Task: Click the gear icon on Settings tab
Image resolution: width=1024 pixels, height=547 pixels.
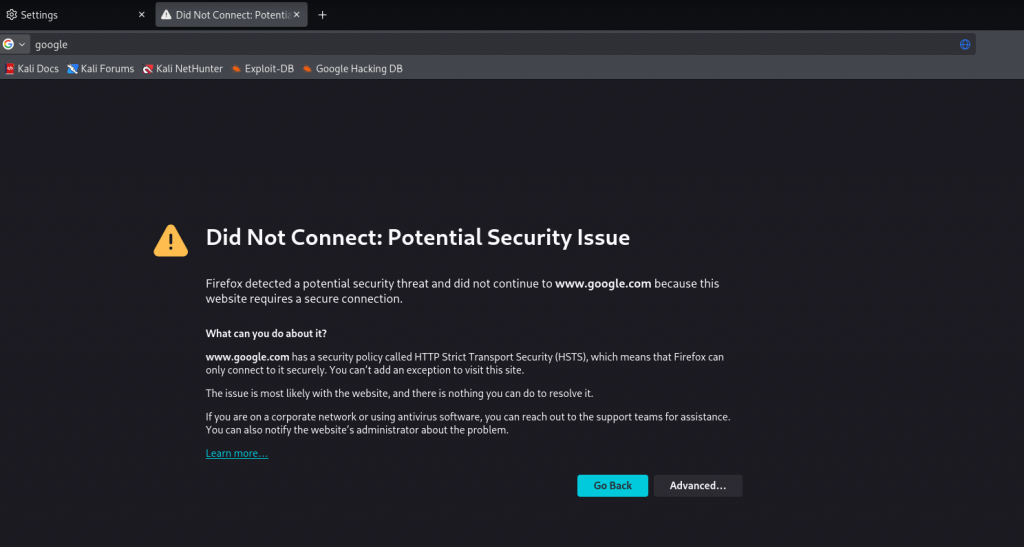Action: click(x=12, y=15)
